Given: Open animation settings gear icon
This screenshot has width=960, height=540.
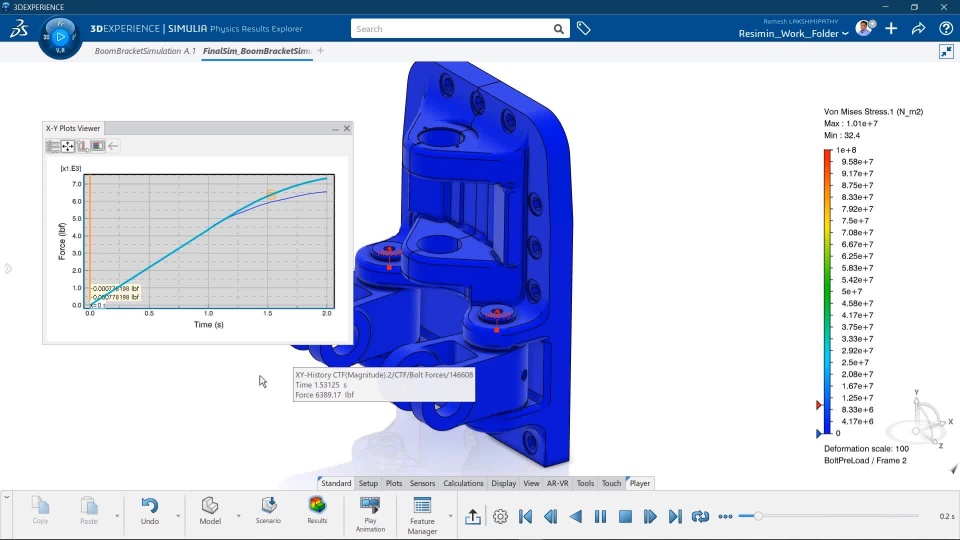Looking at the screenshot, I should tap(500, 517).
